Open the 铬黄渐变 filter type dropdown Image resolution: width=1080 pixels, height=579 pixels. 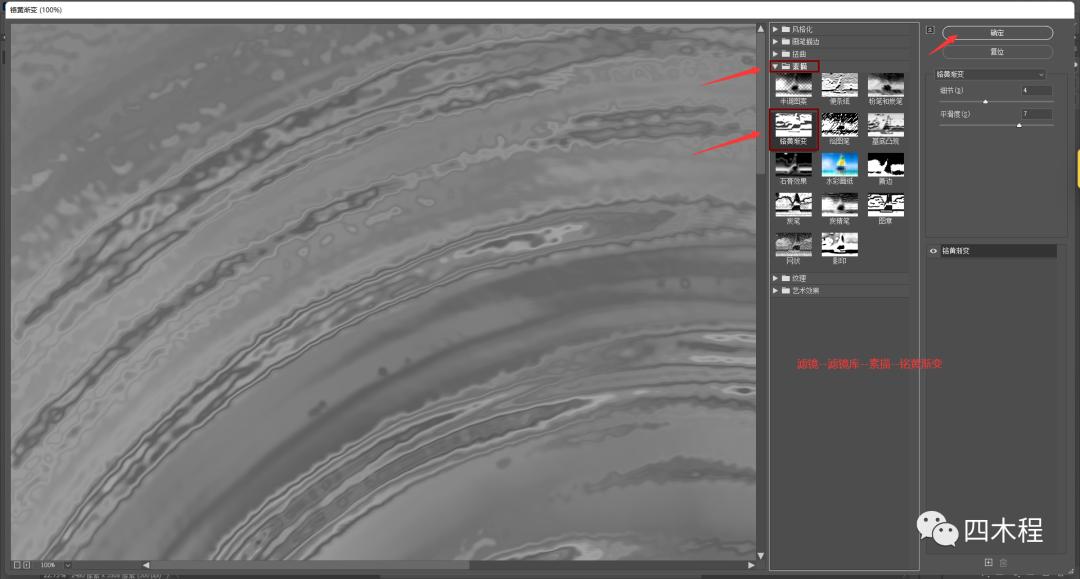(990, 74)
